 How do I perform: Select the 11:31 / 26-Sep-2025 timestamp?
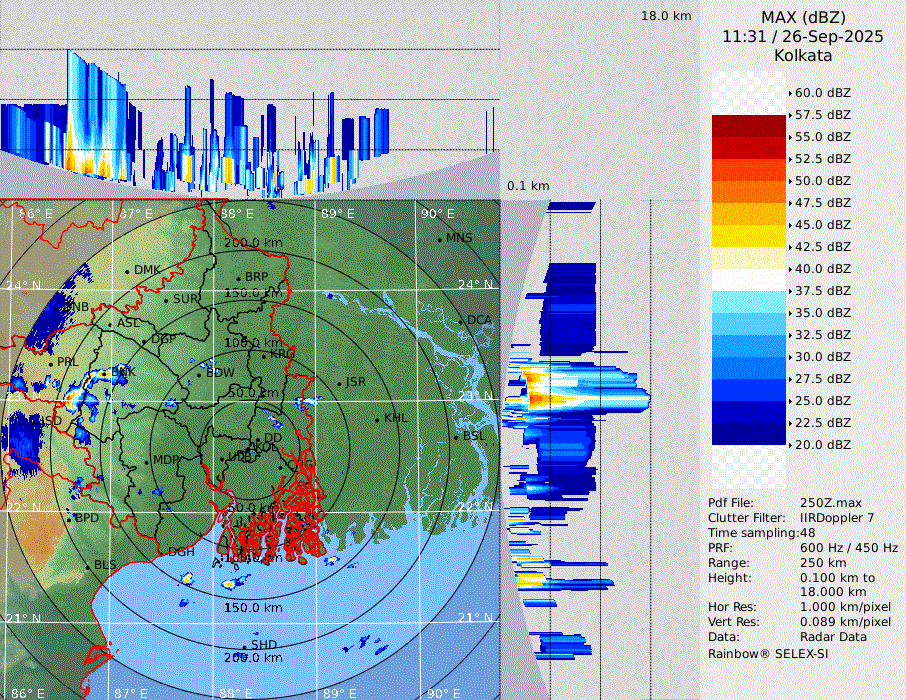(802, 37)
